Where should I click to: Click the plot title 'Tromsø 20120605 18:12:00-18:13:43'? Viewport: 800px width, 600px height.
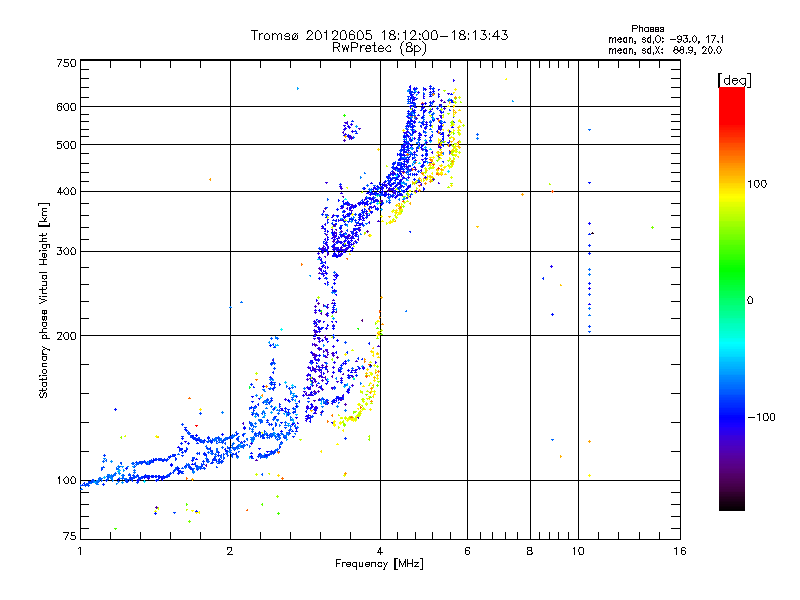point(379,35)
